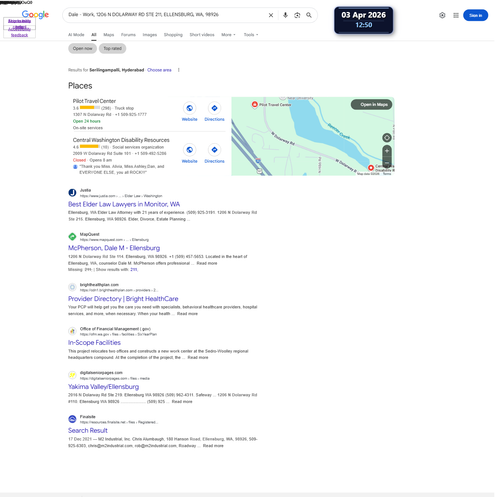Viewport: 500px width, 497px height.
Task: Select the All results tab
Action: (94, 35)
